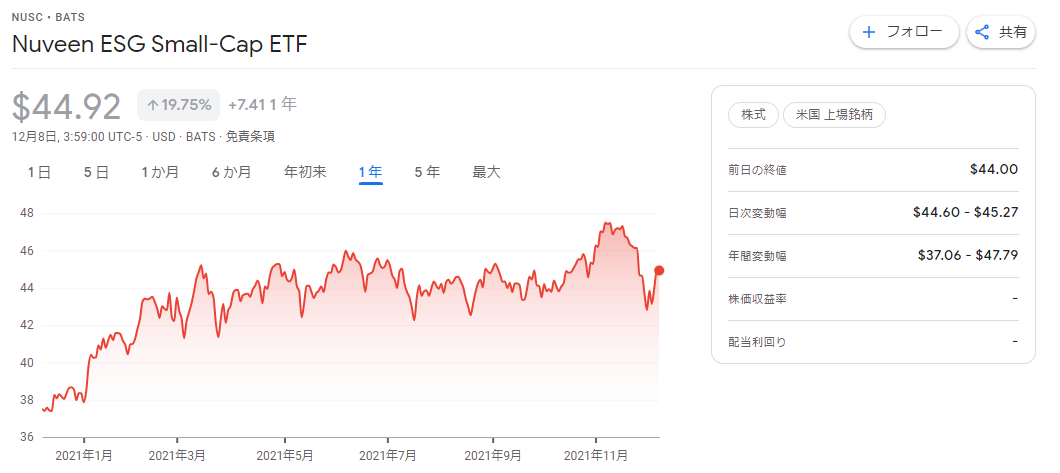
Task: Click the 配当利回り row label
Action: (x=757, y=342)
